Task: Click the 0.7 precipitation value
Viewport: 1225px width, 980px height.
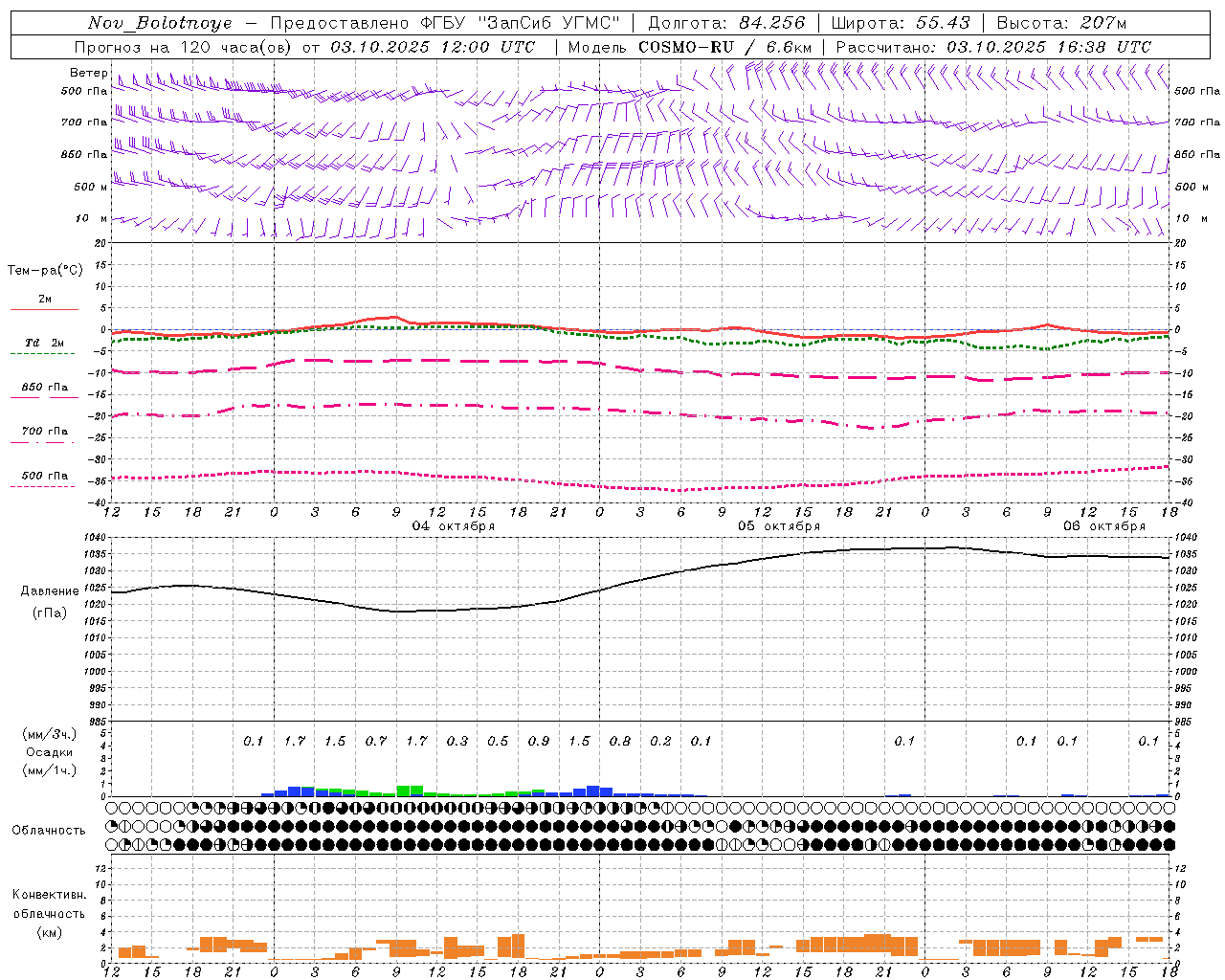Action: pos(376,741)
